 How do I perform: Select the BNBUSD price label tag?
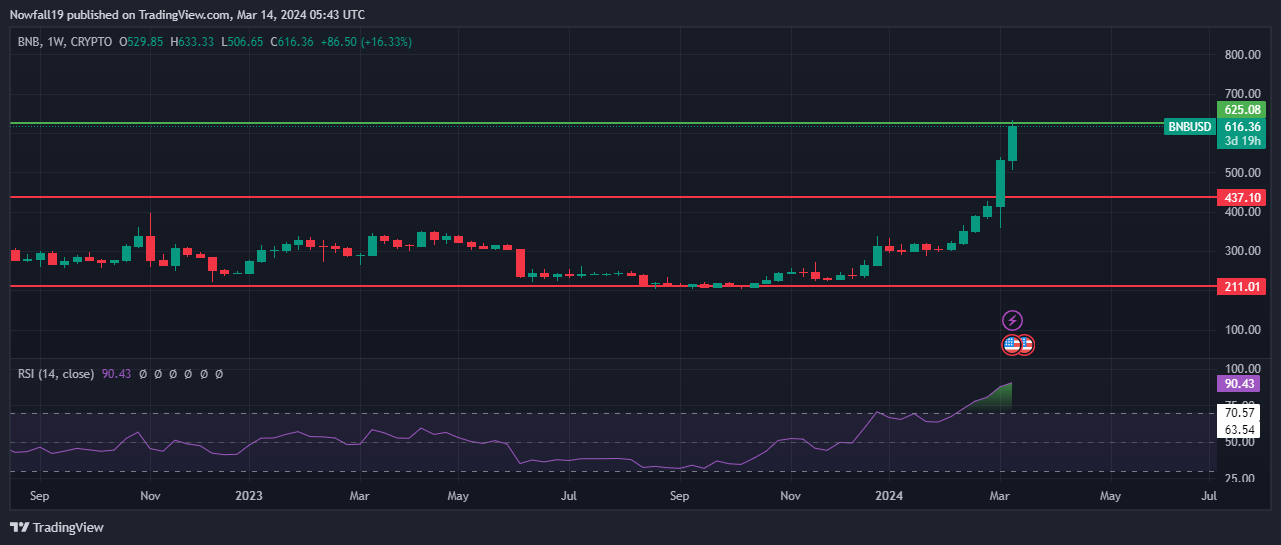coord(1190,127)
